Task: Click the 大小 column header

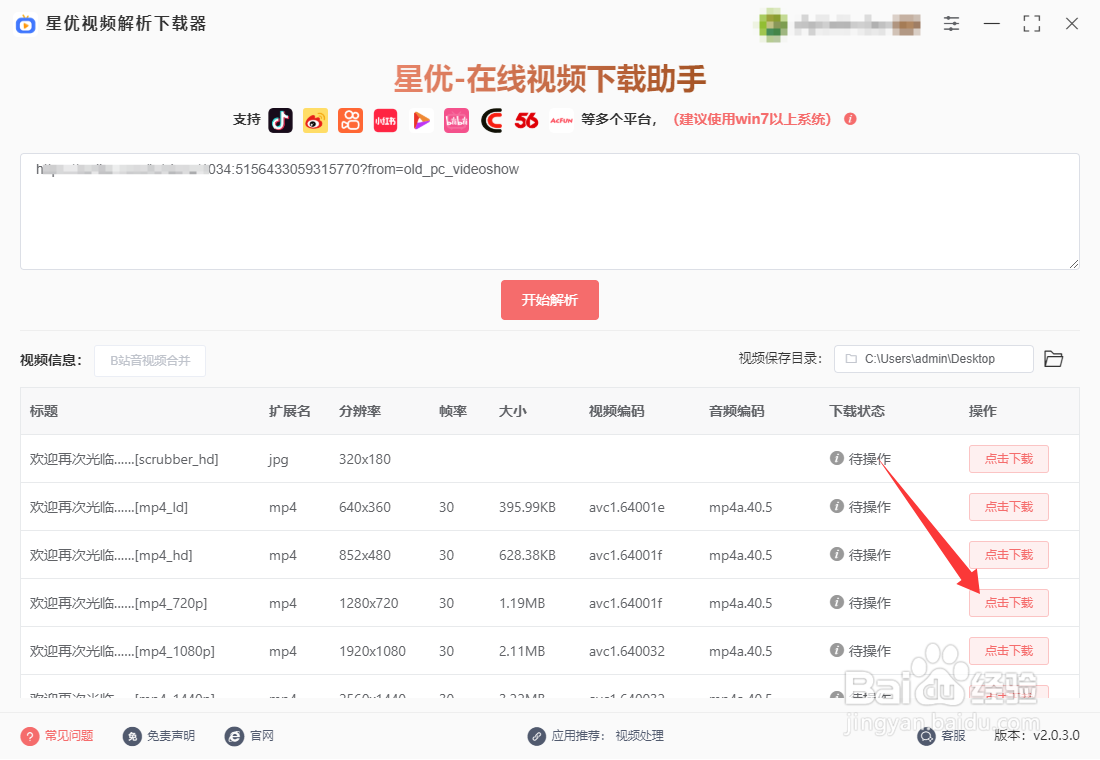Action: [513, 411]
